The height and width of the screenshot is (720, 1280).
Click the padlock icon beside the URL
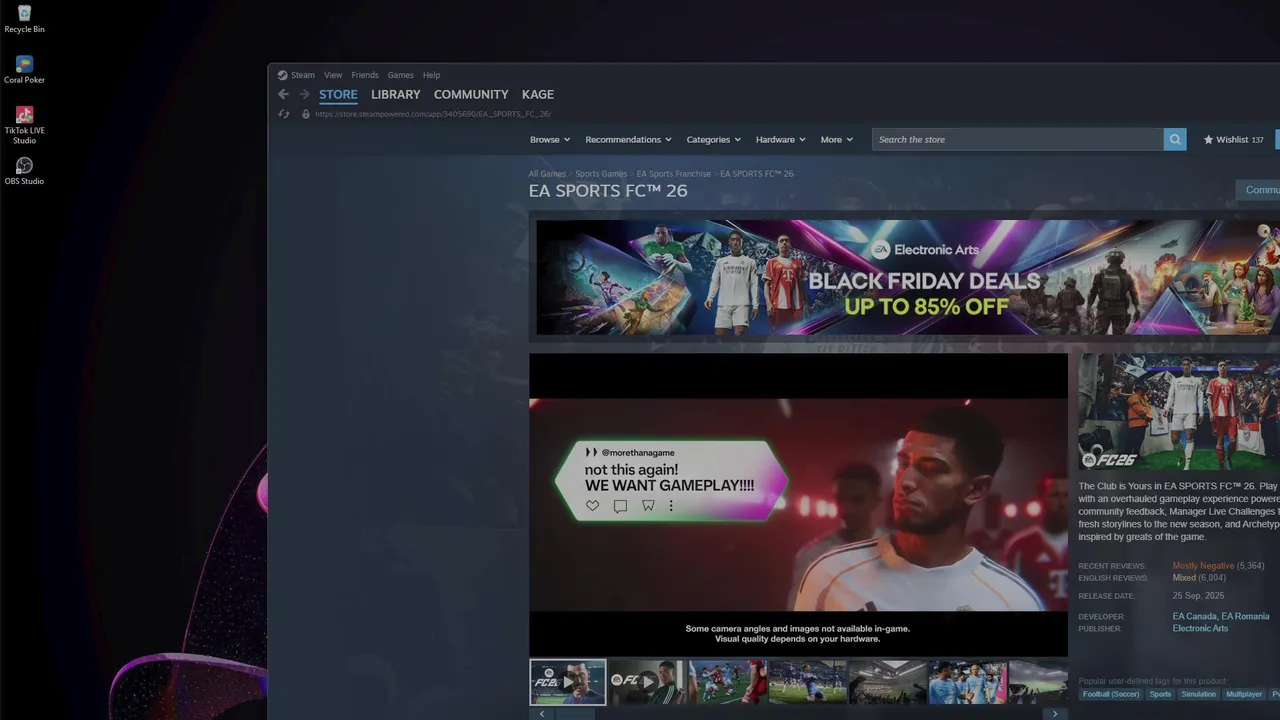[306, 114]
